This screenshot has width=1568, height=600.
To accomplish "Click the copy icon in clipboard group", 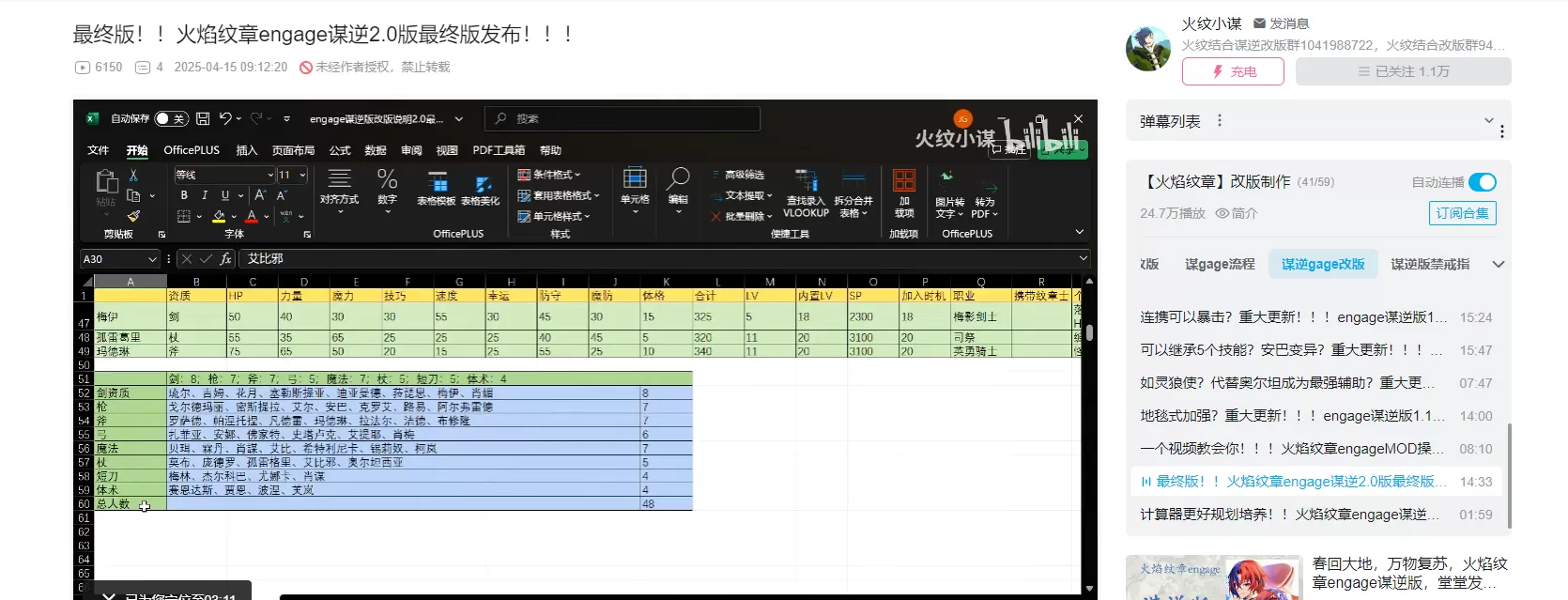I will tap(133, 195).
